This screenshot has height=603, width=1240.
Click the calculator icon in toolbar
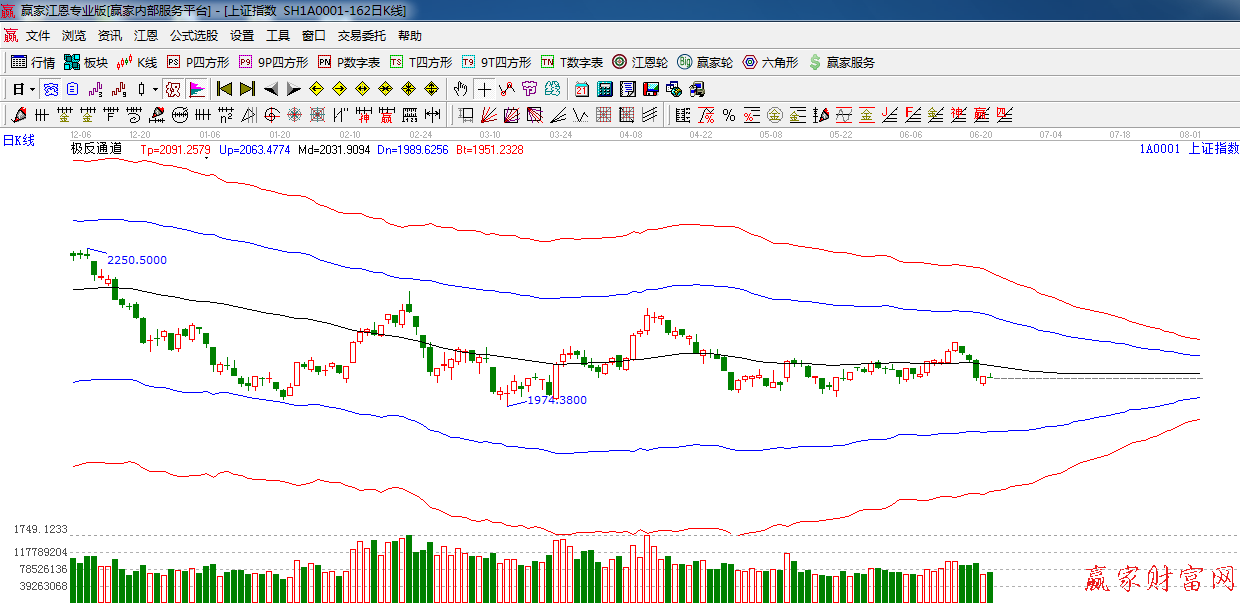605,89
